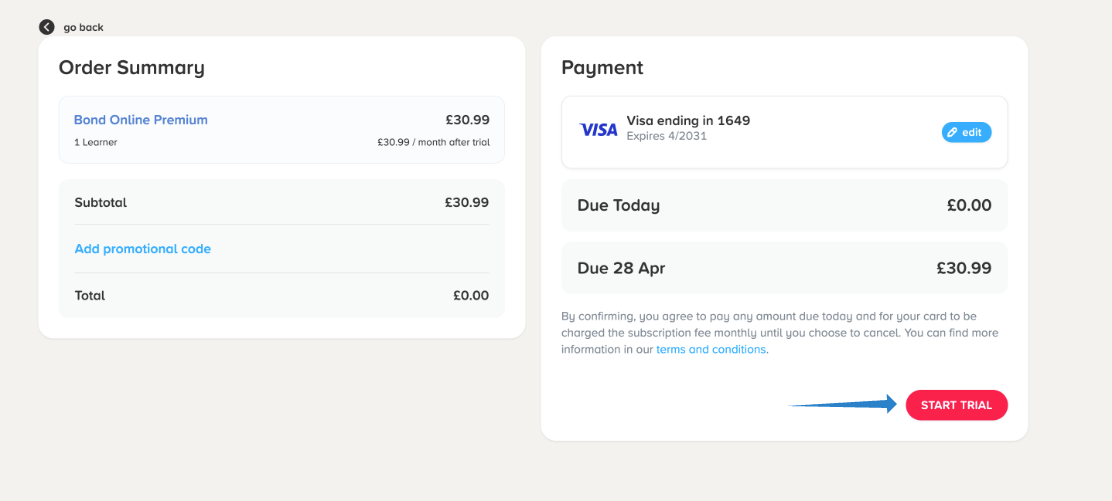Click the go back arrow icon
Screen dimensions: 1112x501
[x=47, y=28]
